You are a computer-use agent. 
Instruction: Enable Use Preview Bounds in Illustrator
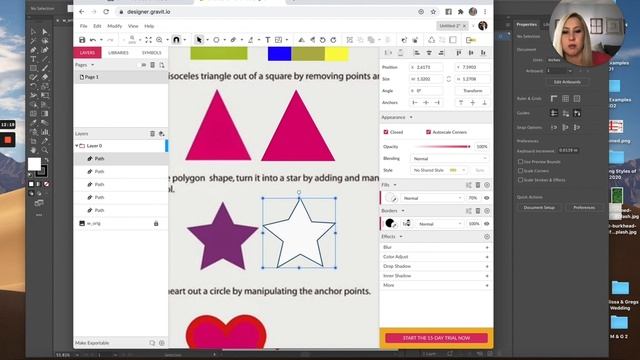point(520,162)
